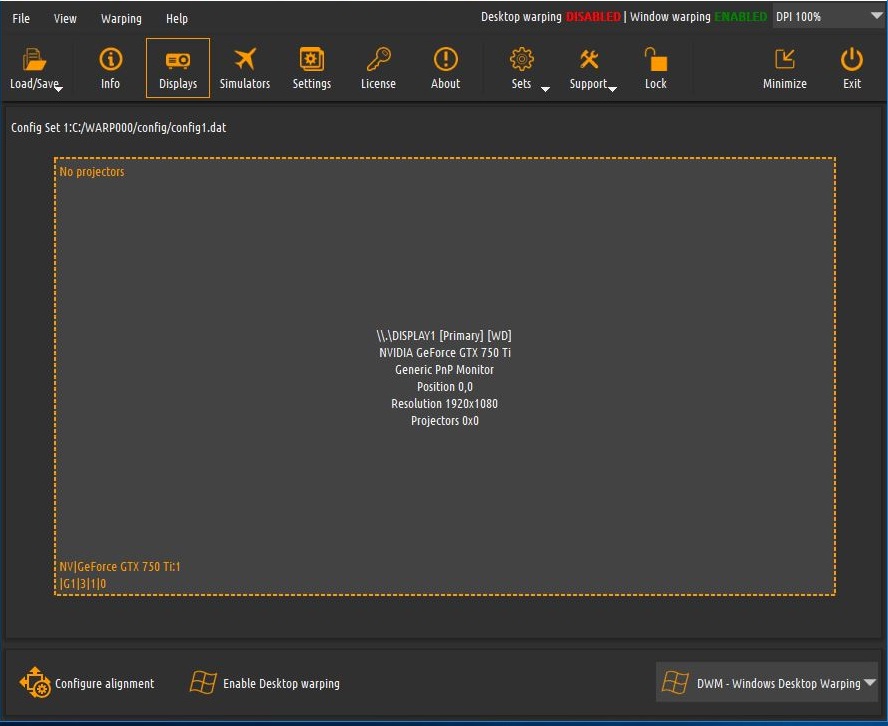Click the Configure alignment icon
Screen dimensions: 888x726
tap(35, 682)
